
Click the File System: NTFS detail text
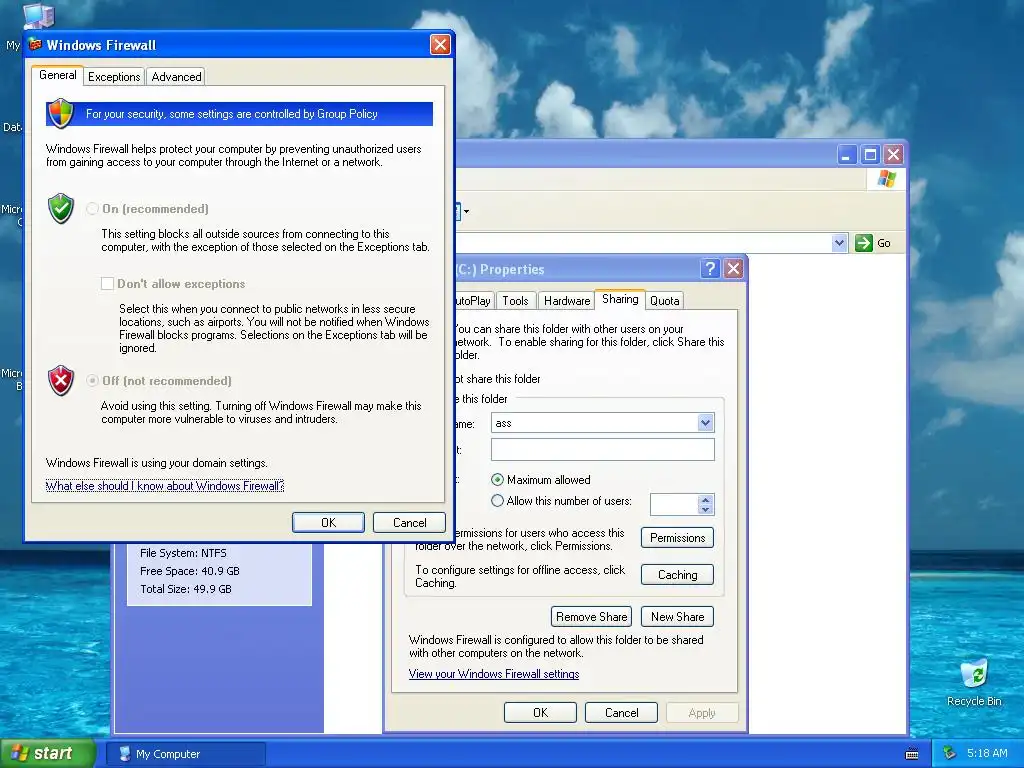(183, 553)
